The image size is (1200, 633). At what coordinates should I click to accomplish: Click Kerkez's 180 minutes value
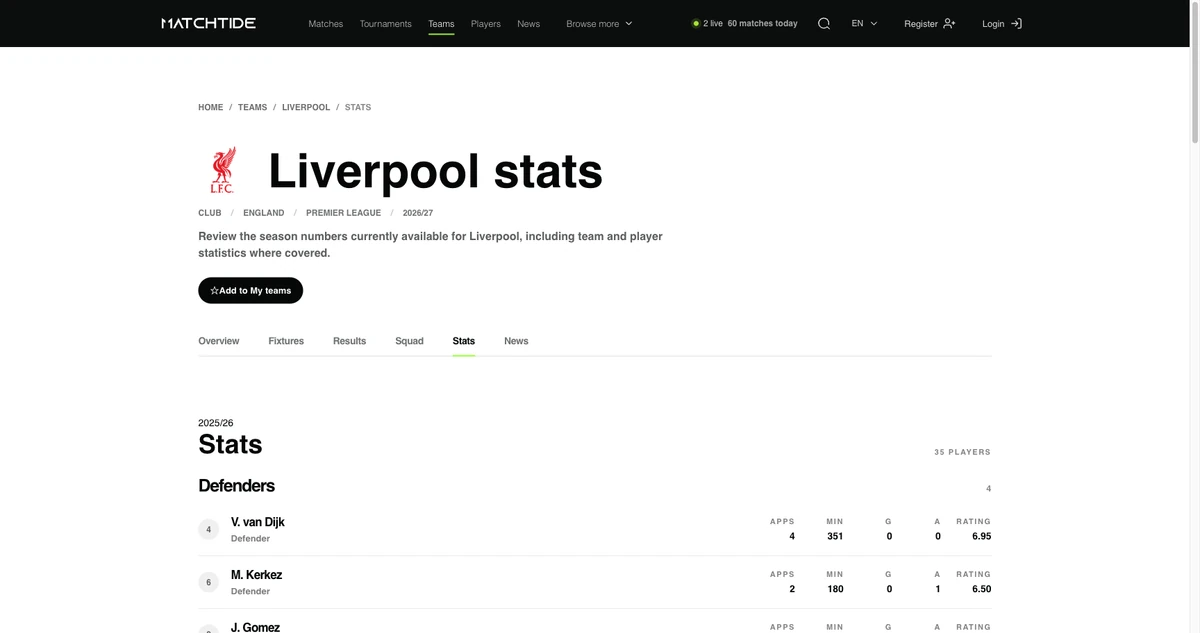click(x=835, y=589)
